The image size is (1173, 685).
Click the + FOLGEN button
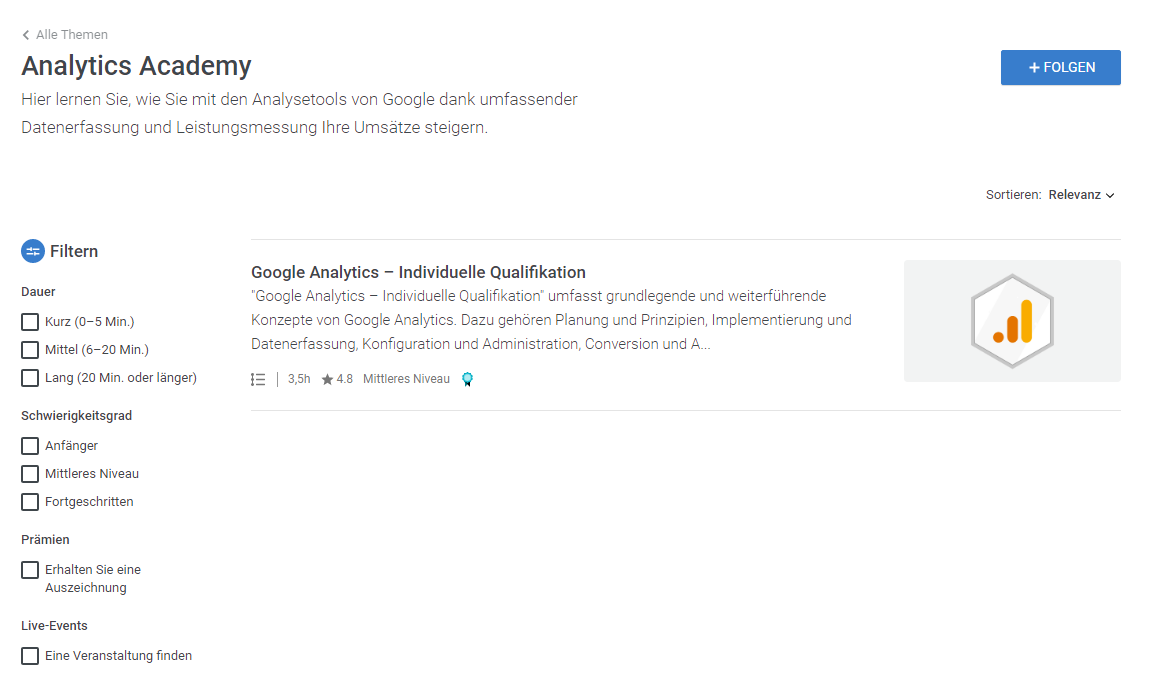click(1061, 68)
